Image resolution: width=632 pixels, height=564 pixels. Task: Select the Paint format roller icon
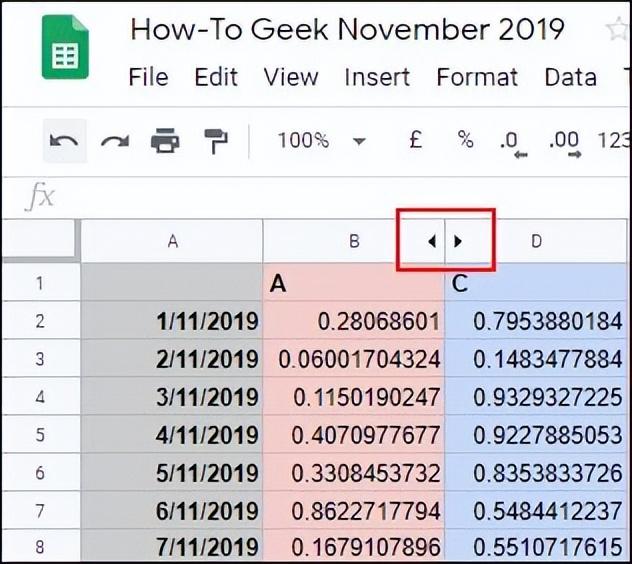(x=216, y=141)
